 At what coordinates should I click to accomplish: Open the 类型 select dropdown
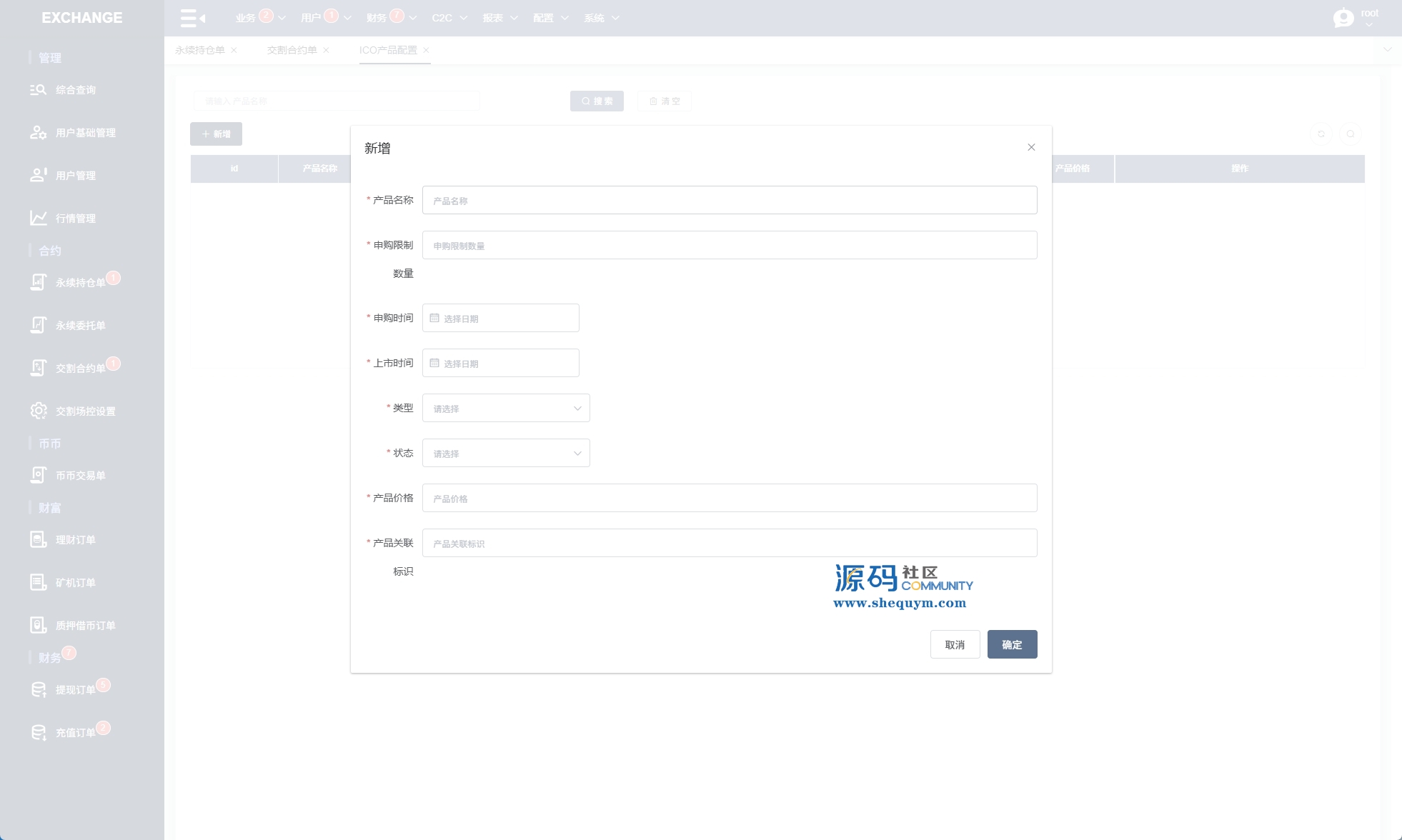(506, 408)
